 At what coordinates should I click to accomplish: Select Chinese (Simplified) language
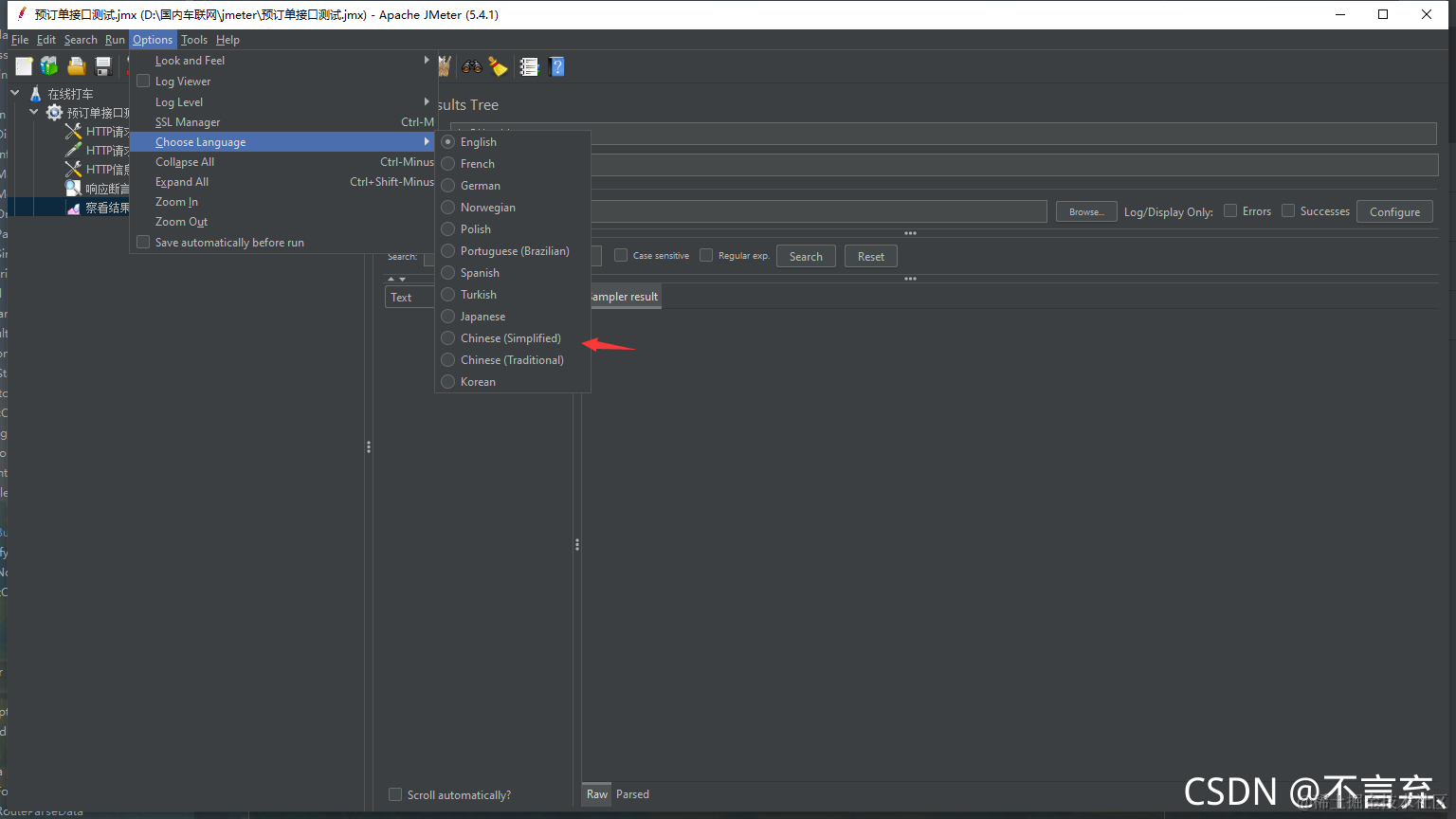pyautogui.click(x=513, y=338)
